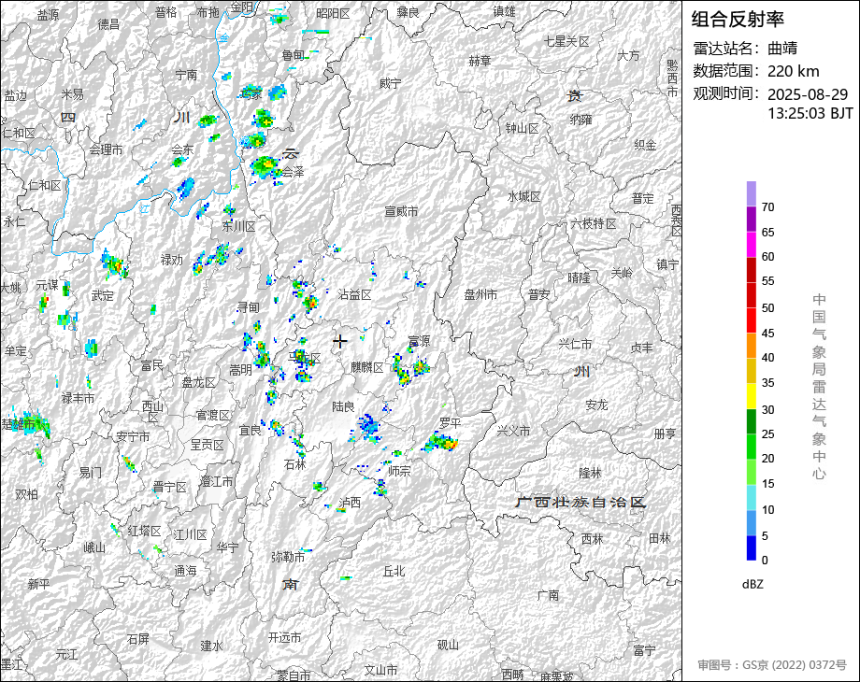Screen dimensions: 860x682
Task: Click the 兴义市 map label
Action: (x=513, y=431)
